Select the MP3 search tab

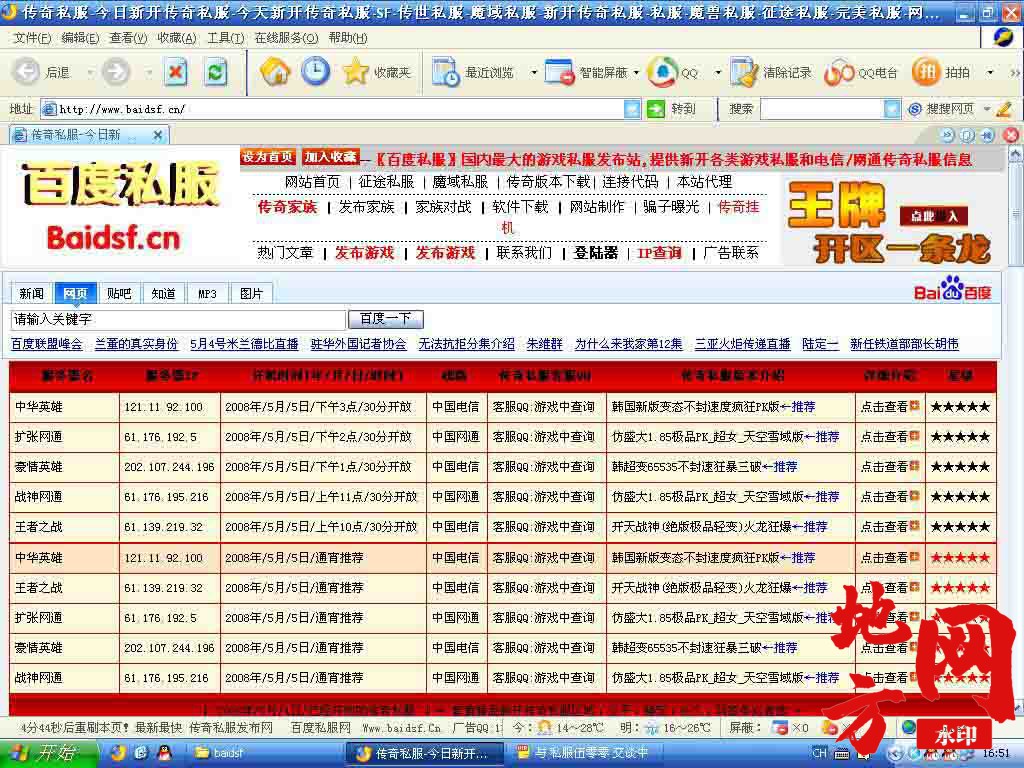[207, 293]
